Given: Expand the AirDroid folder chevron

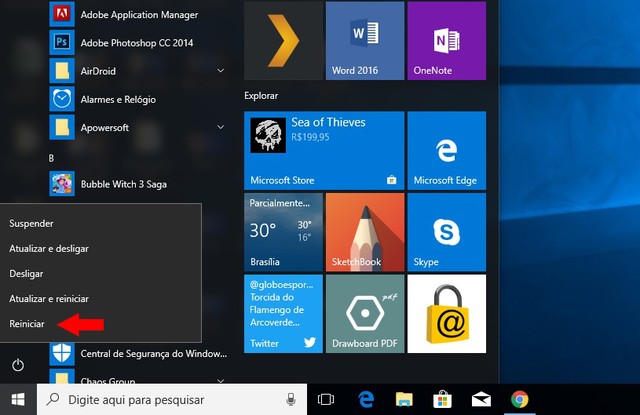Looking at the screenshot, I should pos(220,71).
